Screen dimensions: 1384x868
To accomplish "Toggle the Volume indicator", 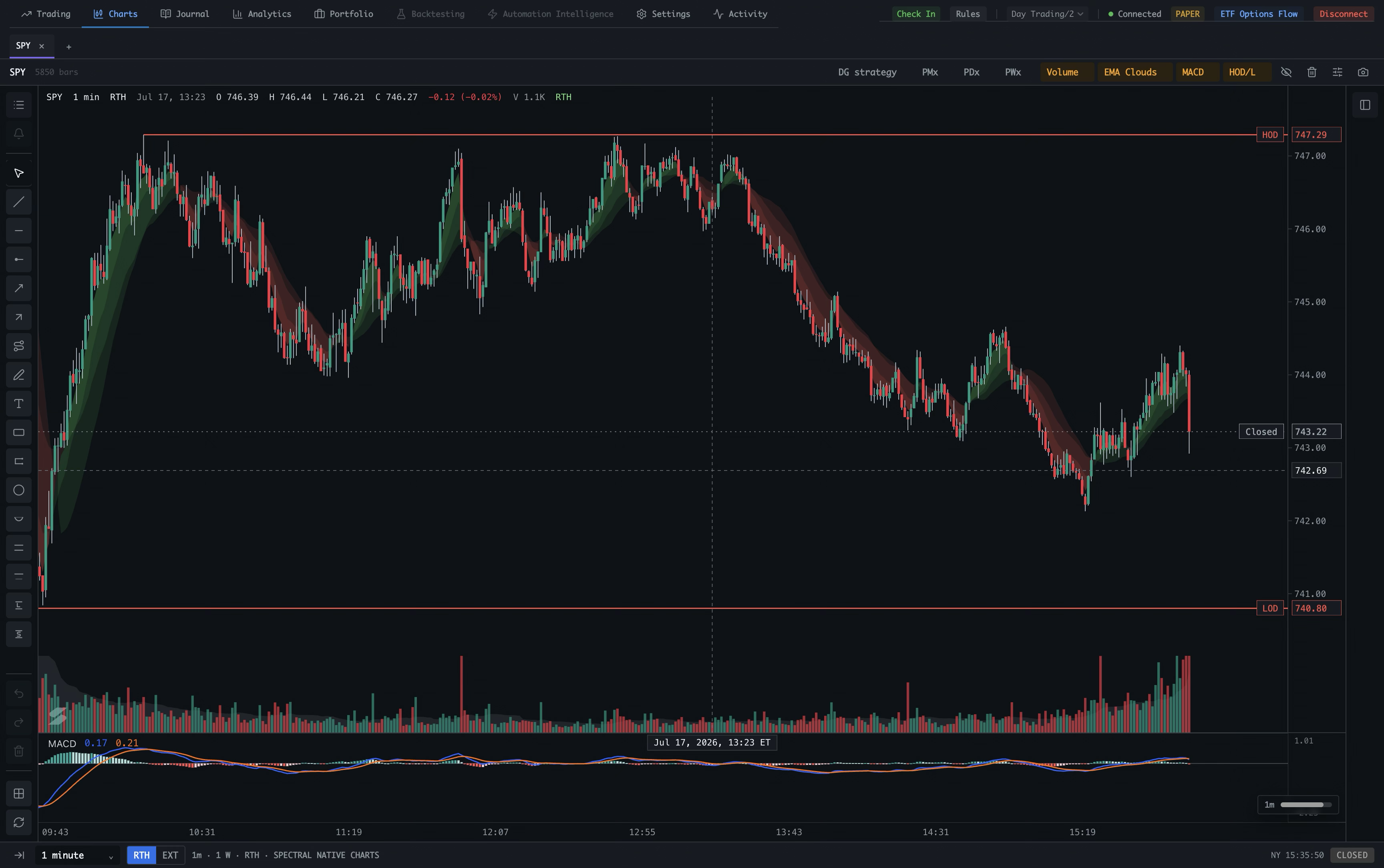I will 1067,72.
